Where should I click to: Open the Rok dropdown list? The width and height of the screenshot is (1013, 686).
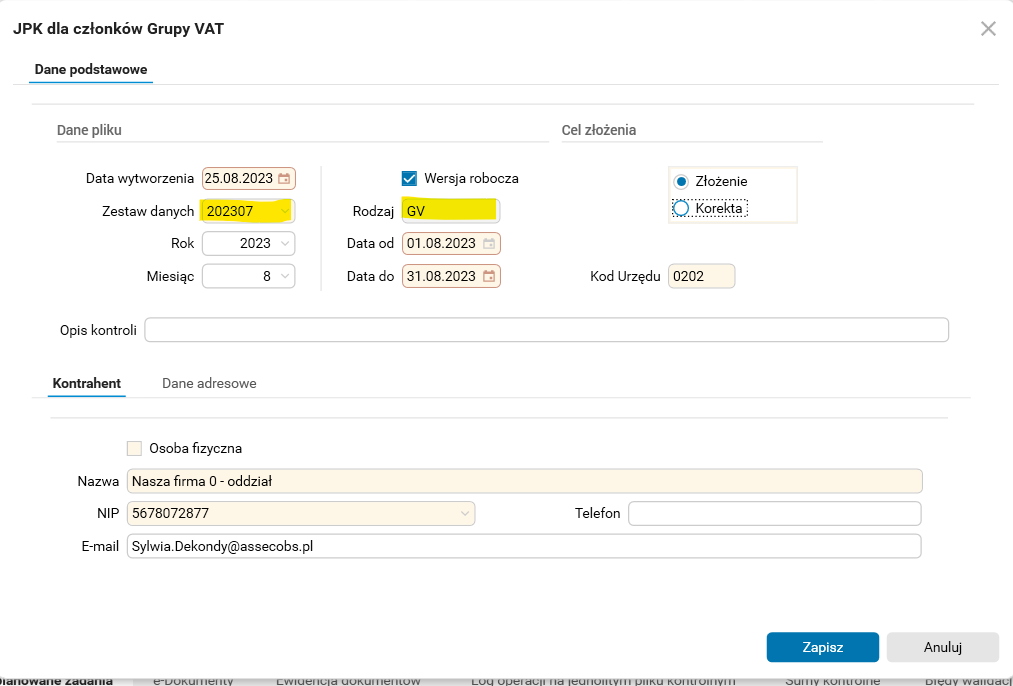285,244
